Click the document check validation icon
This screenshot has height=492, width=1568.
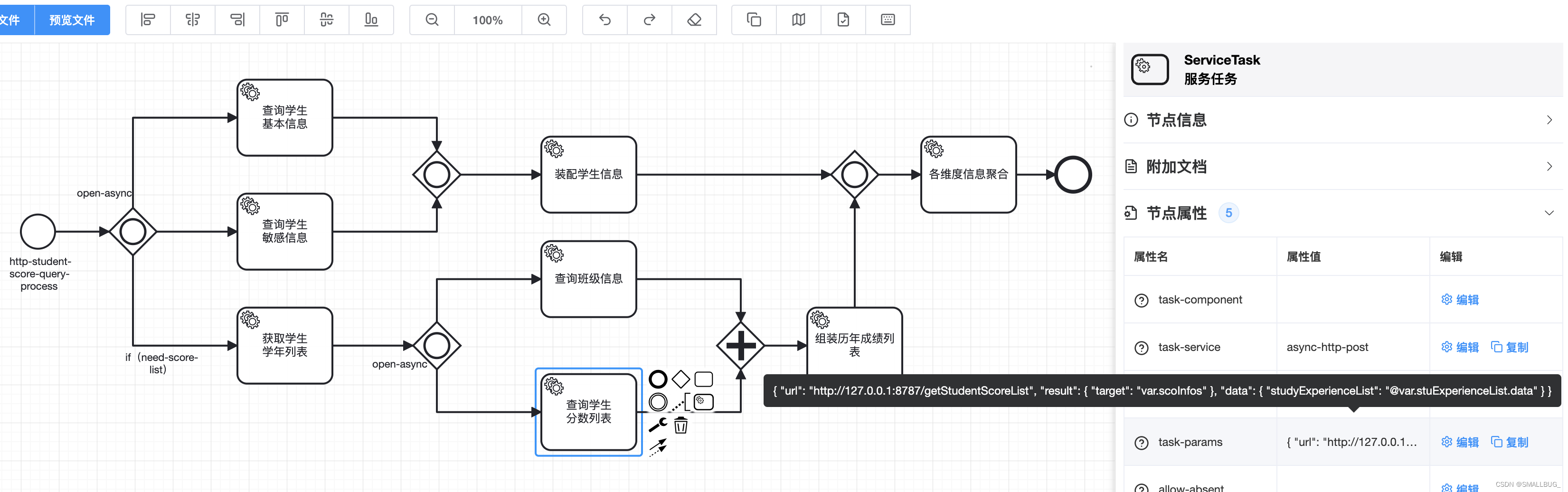coord(843,20)
